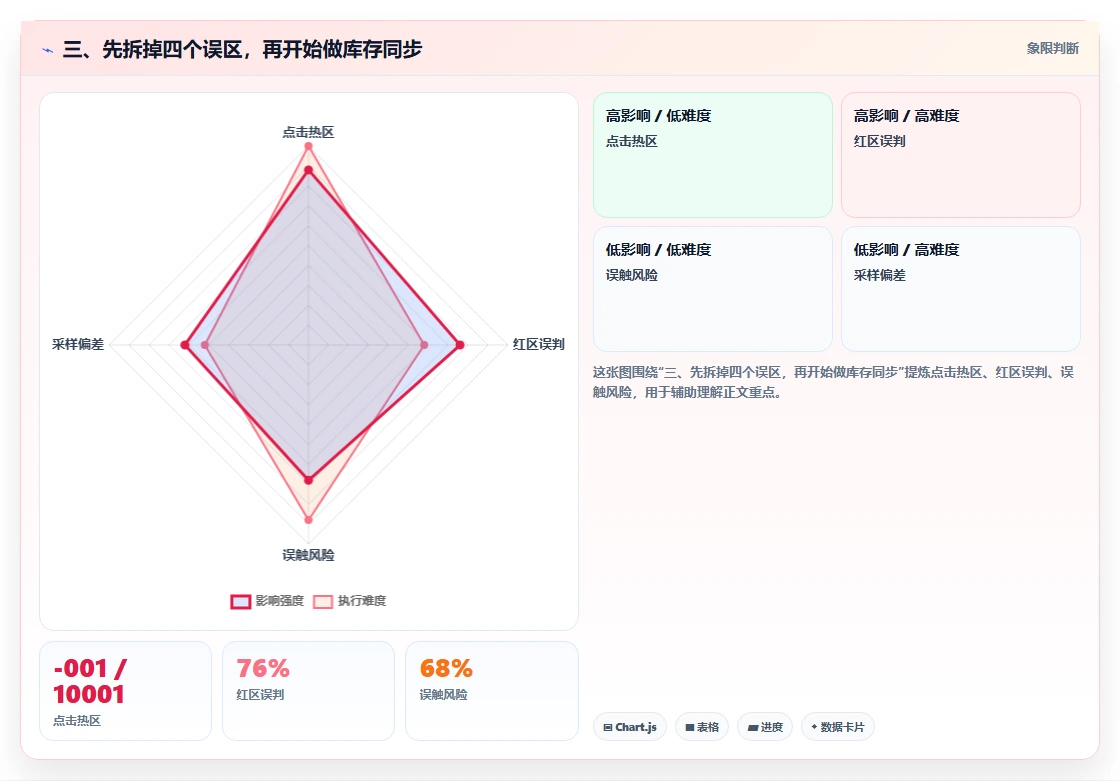The height and width of the screenshot is (781, 1120).
Task: Click the dark red data point on 误触风险 axis
Action: pos(309,480)
